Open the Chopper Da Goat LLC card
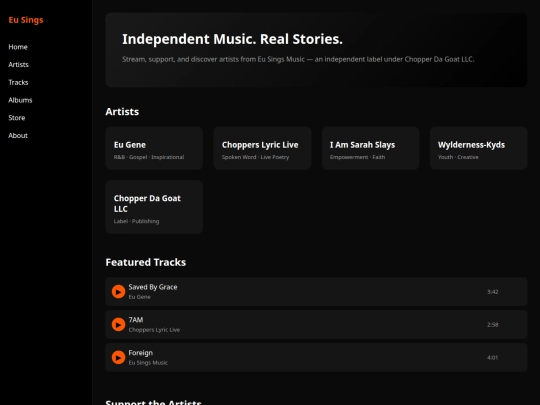The image size is (540, 405). 154,207
